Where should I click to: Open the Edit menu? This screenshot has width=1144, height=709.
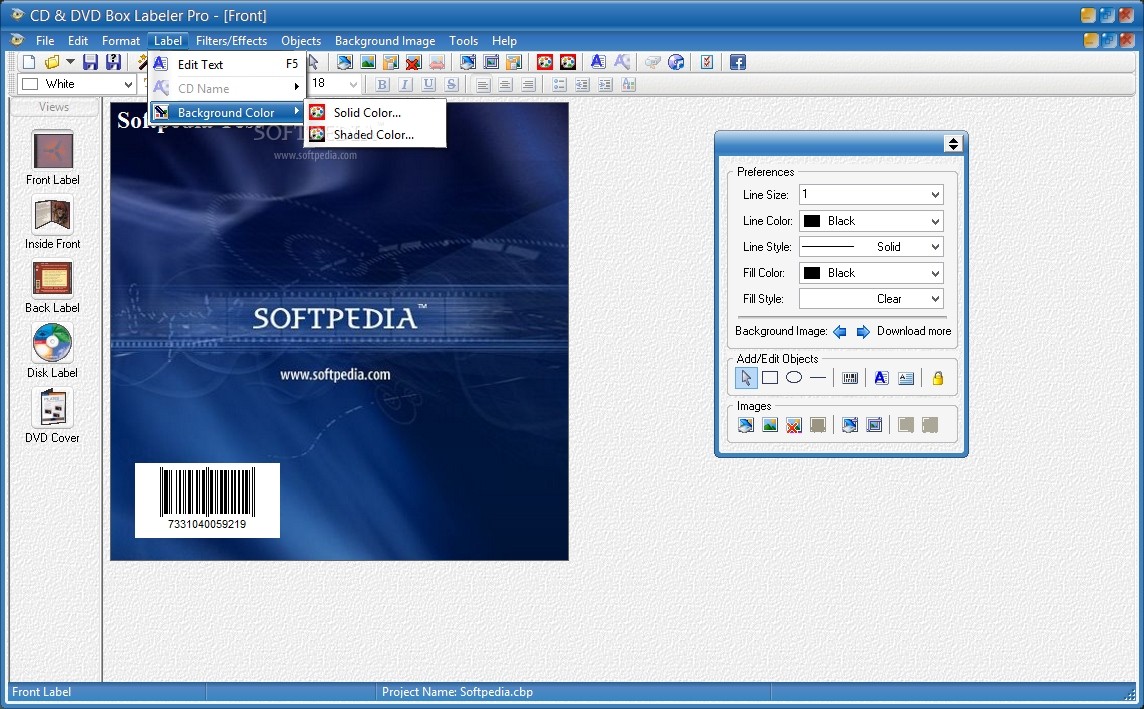(78, 41)
